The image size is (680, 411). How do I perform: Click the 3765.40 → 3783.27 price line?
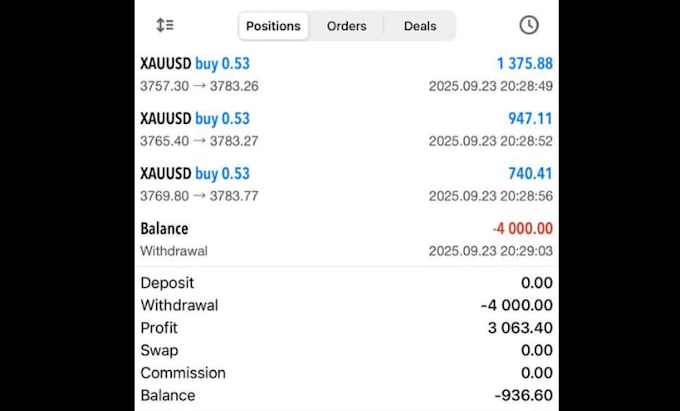(199, 141)
